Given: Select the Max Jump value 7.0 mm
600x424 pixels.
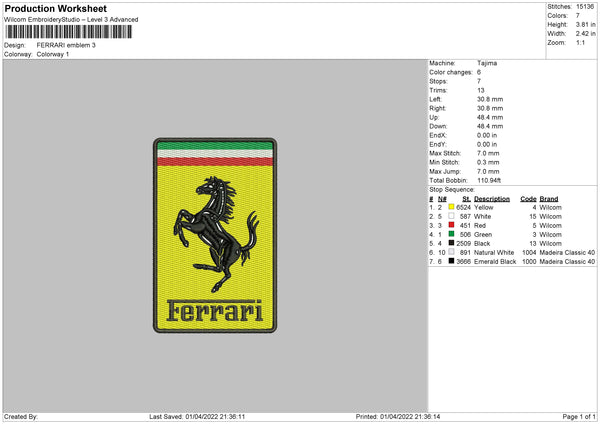Looking at the screenshot, I should [x=488, y=171].
